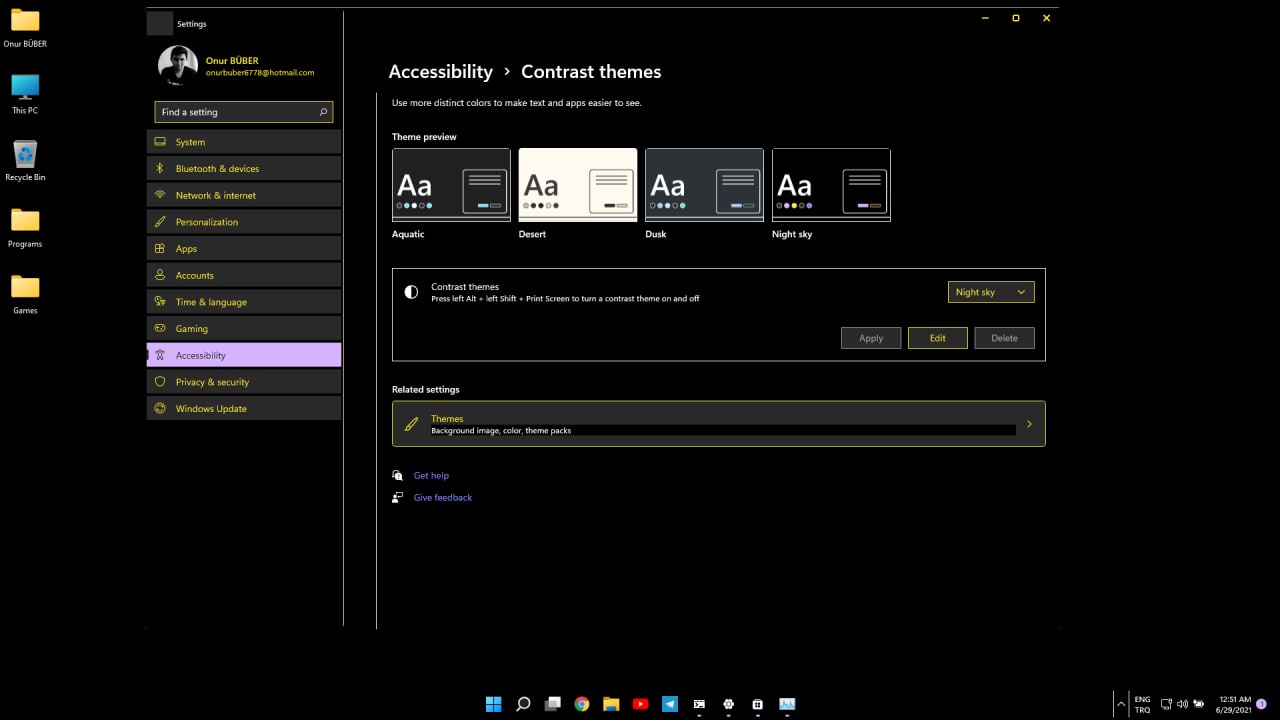Click the Delete button
The height and width of the screenshot is (720, 1280).
coord(1004,338)
